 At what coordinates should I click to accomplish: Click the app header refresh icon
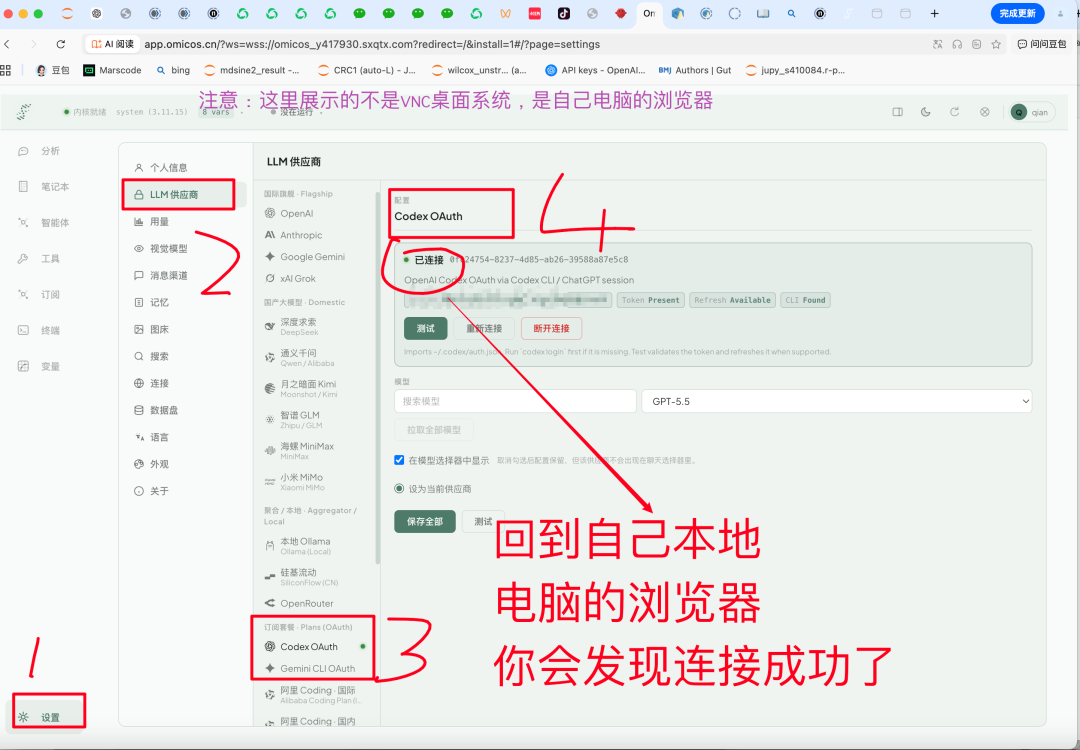[x=955, y=112]
